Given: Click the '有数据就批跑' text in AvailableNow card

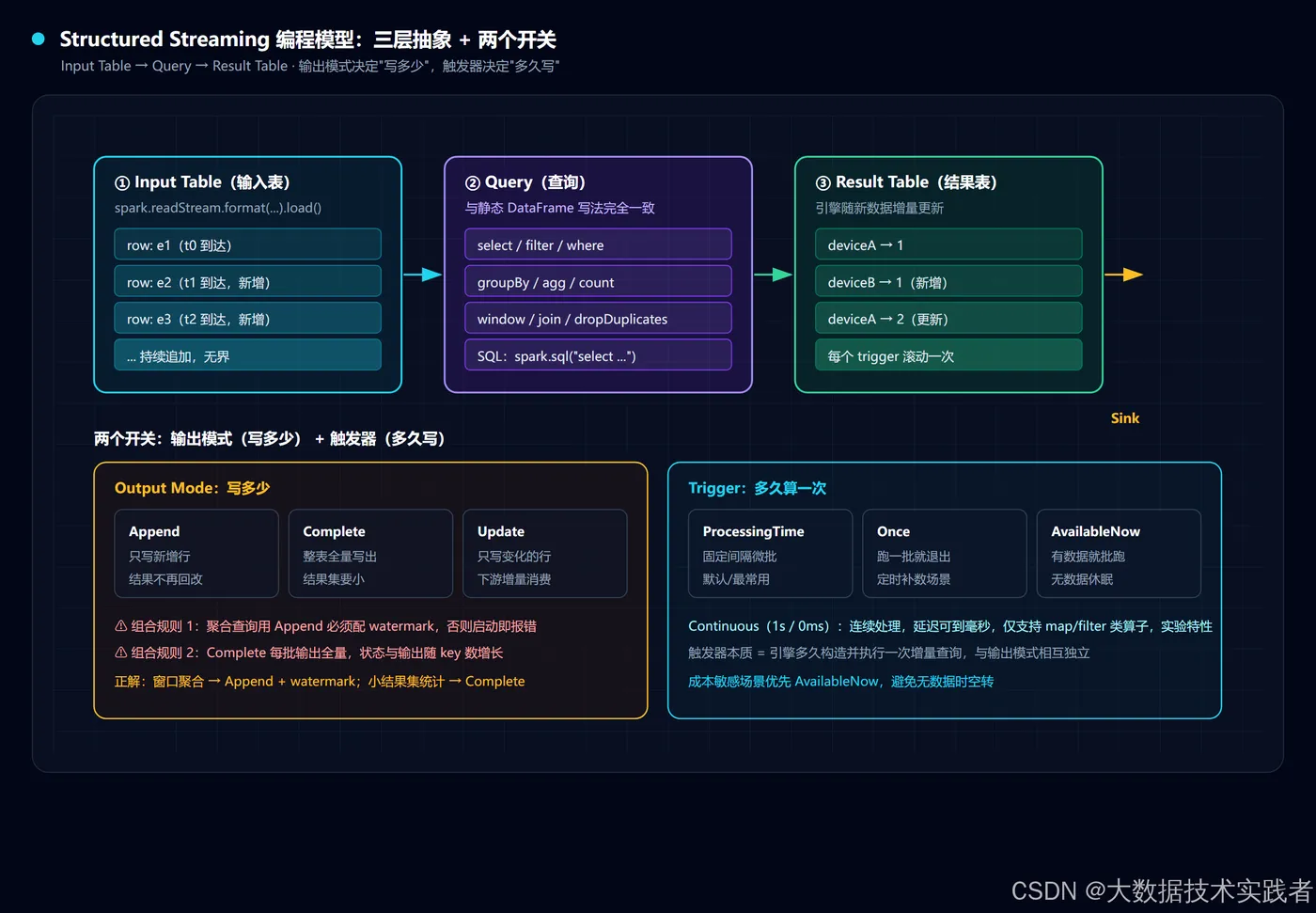Looking at the screenshot, I should 1088,557.
